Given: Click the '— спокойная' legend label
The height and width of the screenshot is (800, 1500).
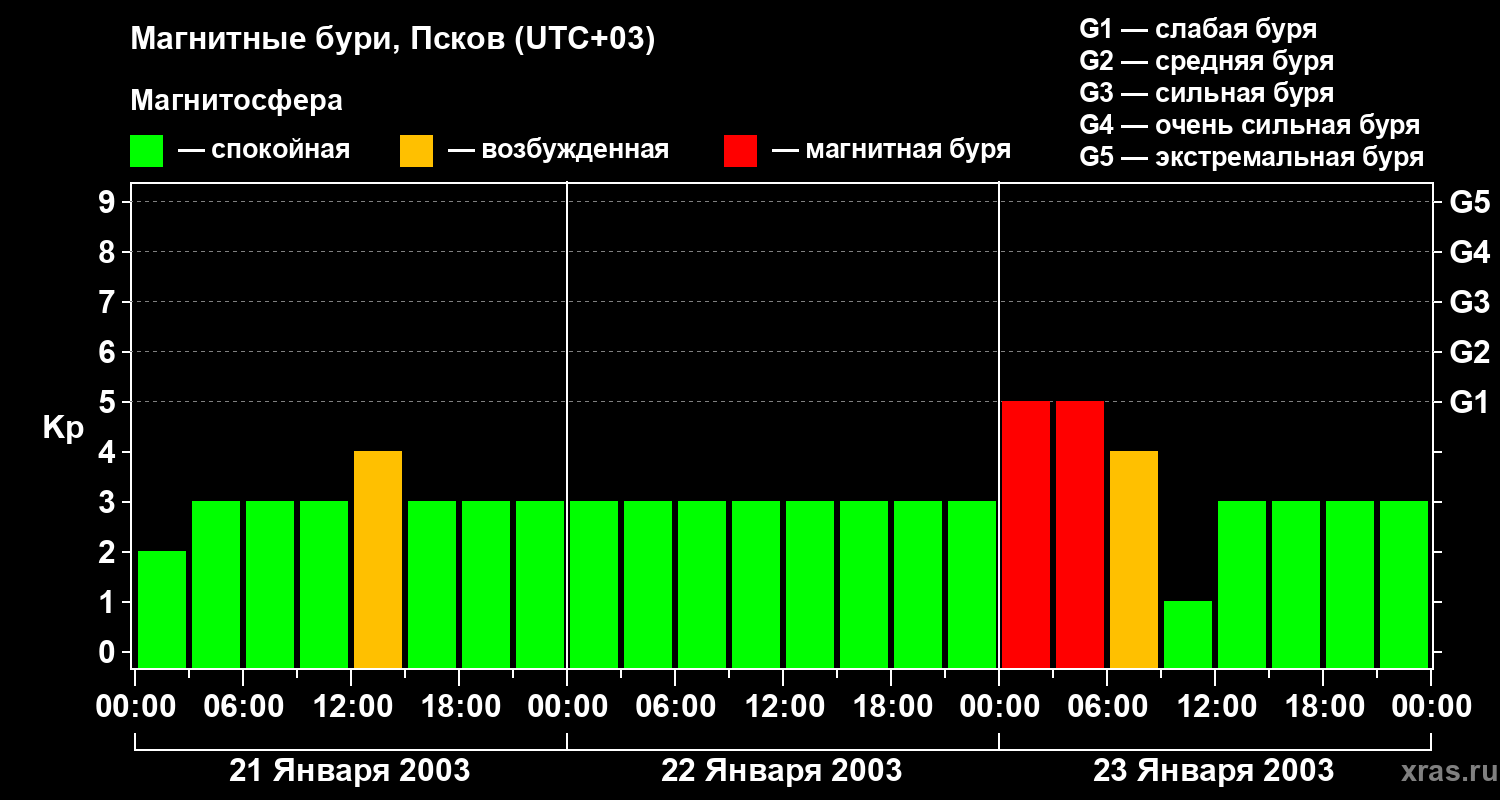Looking at the screenshot, I should pos(264,151).
